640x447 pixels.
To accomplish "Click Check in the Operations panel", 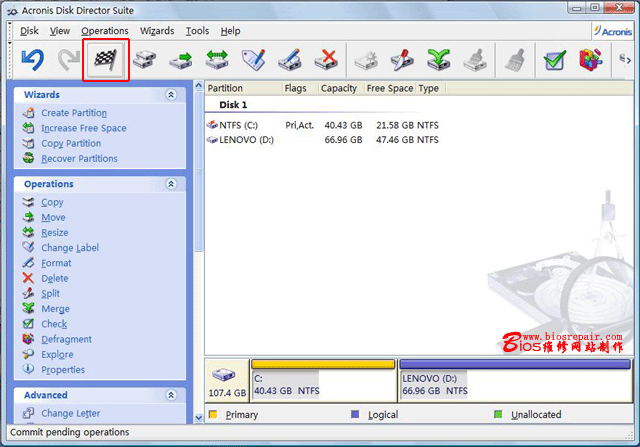I will click(54, 324).
